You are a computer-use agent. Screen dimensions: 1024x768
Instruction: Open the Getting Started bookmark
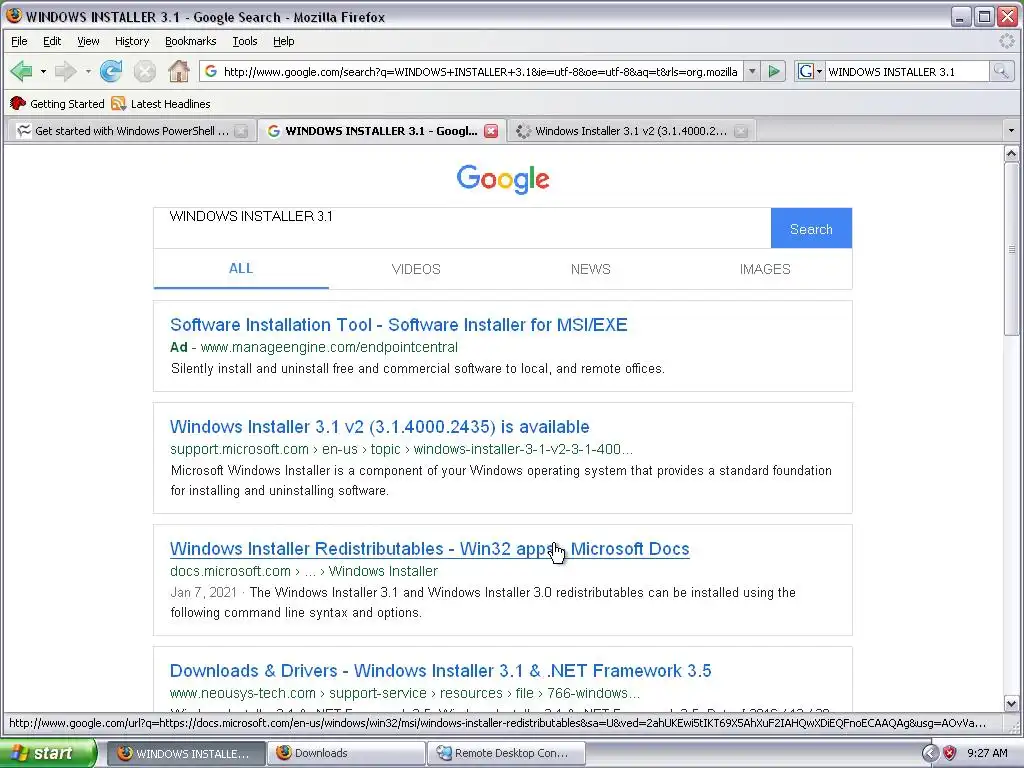(57, 104)
